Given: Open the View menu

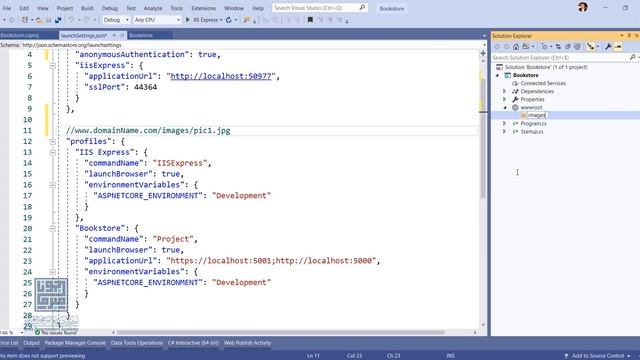Looking at the screenshot, I should click(42, 8).
